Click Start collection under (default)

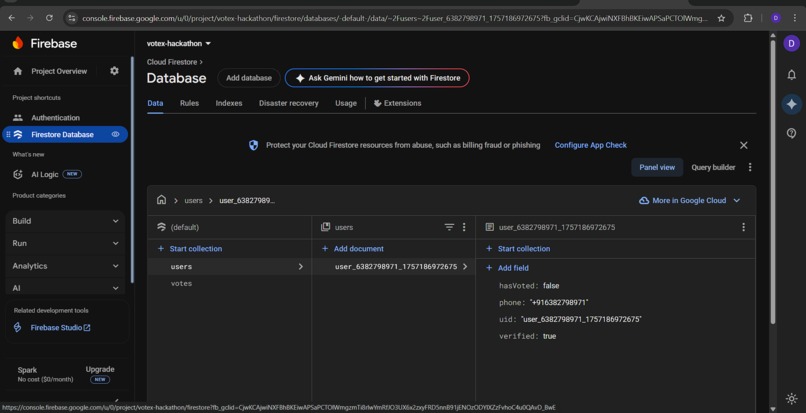[190, 249]
